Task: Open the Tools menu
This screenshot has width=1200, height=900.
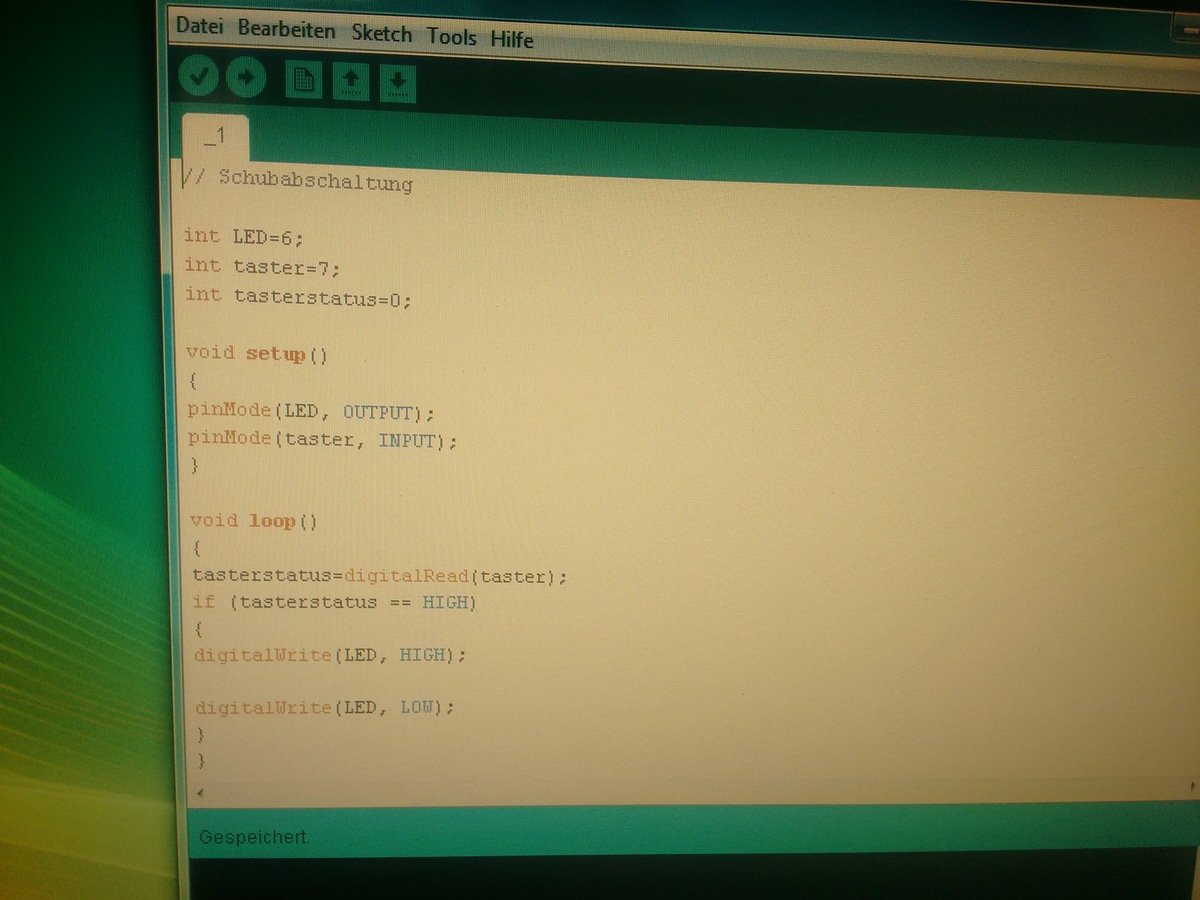Action: [452, 37]
